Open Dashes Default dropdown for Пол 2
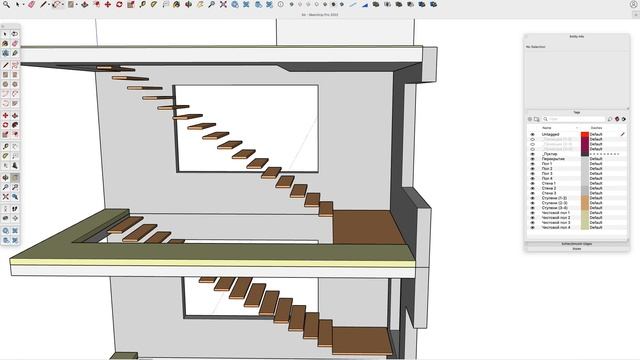640x360 pixels. (596, 169)
